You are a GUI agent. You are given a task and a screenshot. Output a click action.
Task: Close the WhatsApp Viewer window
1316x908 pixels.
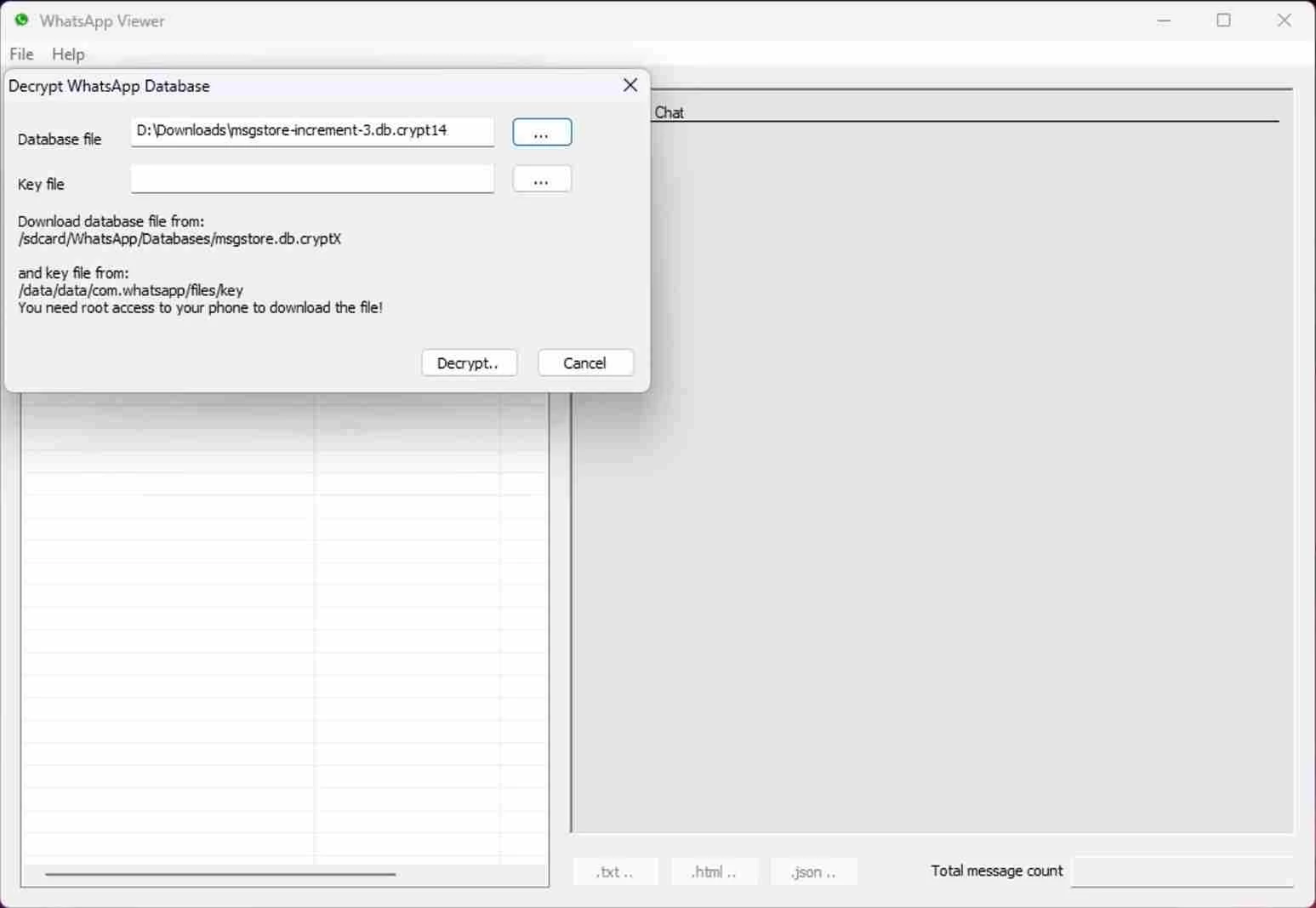point(1284,20)
